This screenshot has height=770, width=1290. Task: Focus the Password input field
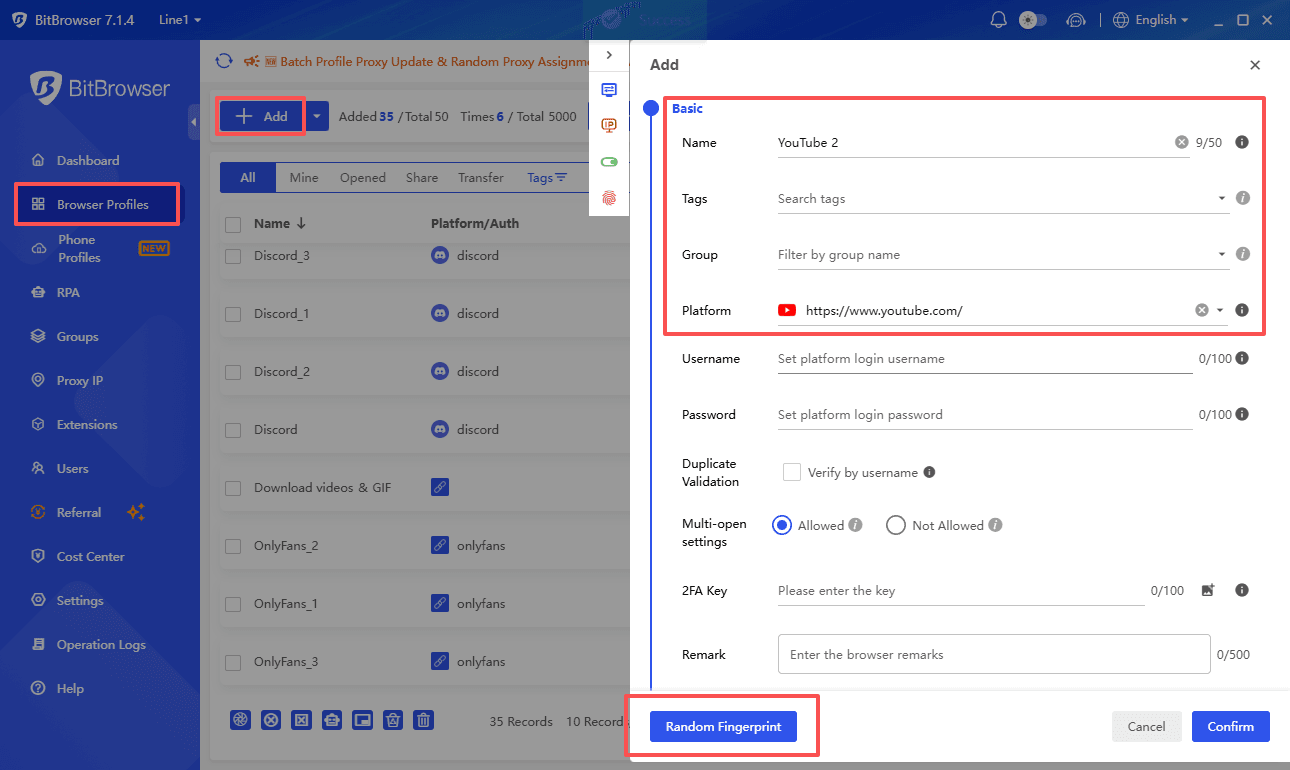point(985,415)
